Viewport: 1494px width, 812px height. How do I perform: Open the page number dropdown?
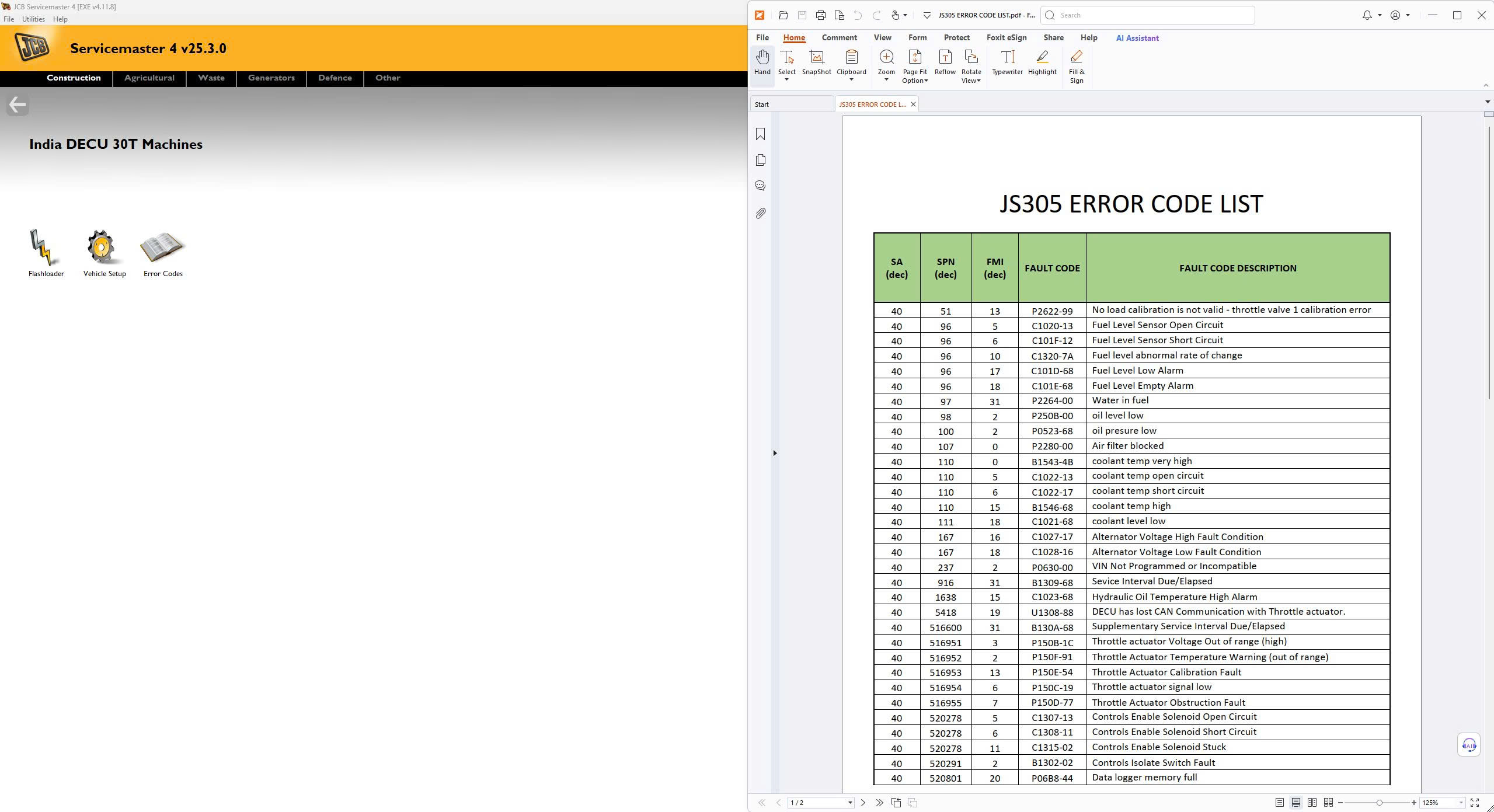click(x=849, y=803)
